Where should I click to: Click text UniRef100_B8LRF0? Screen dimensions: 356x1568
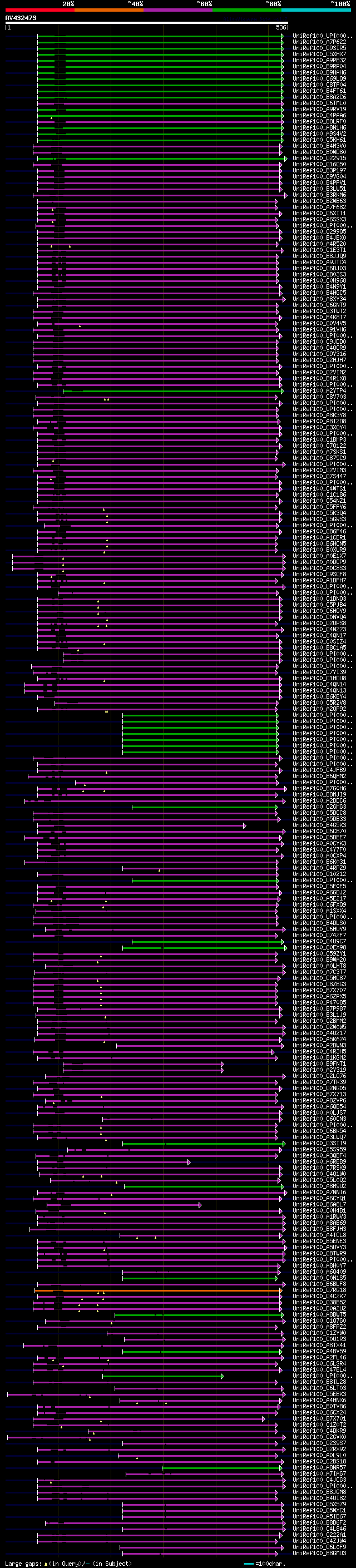click(319, 122)
